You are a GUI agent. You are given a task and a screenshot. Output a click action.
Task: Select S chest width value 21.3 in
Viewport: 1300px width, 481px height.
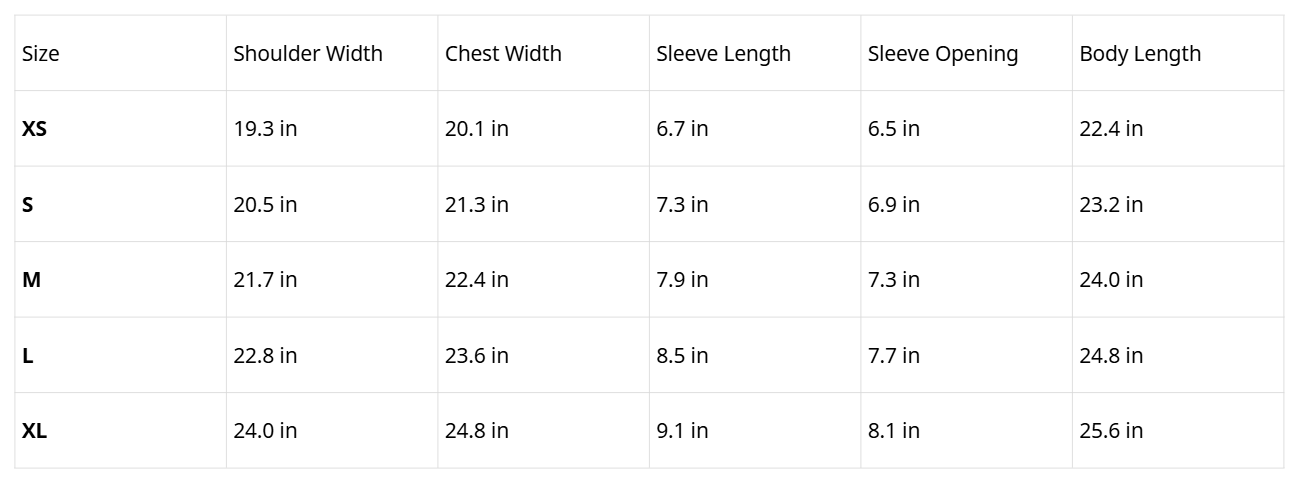(476, 205)
